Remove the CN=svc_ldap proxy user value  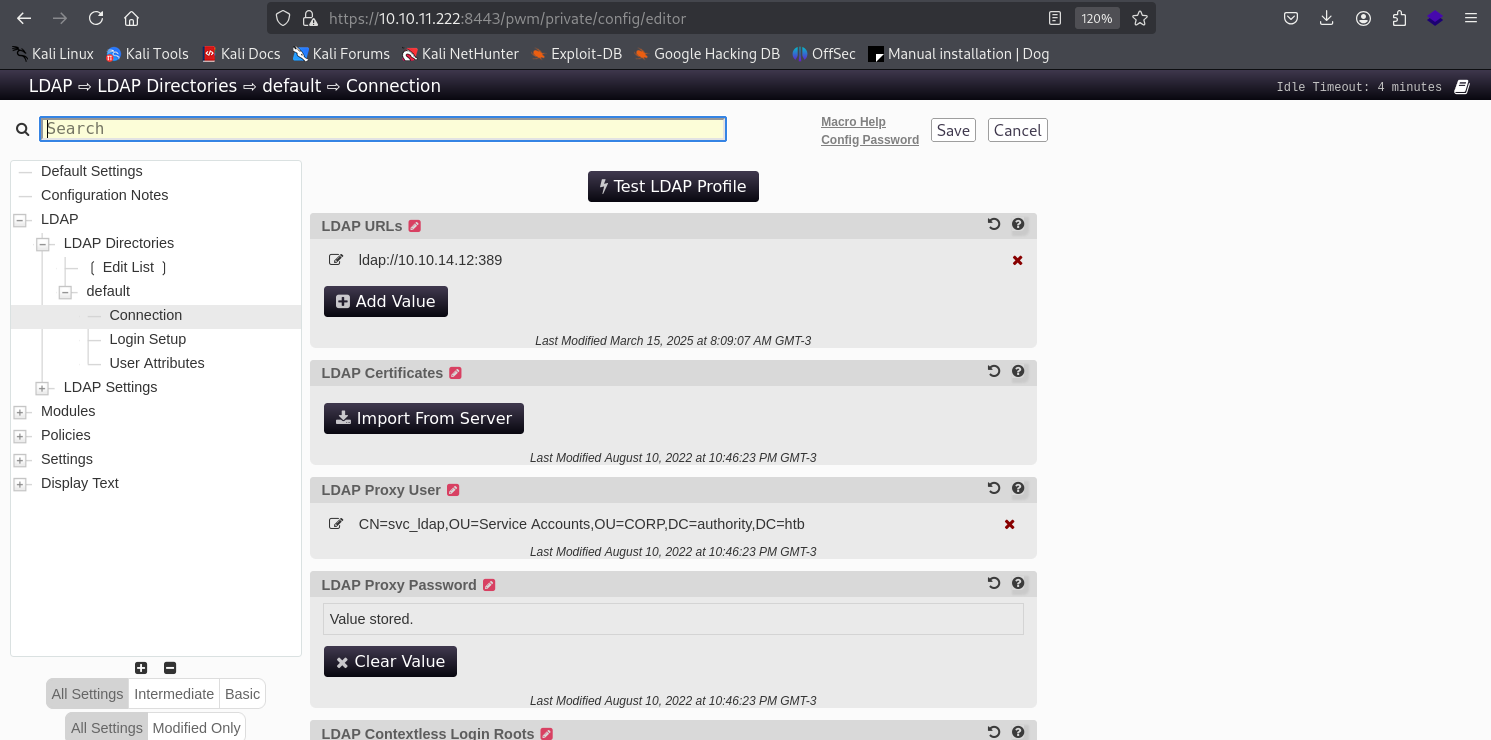(x=1009, y=524)
